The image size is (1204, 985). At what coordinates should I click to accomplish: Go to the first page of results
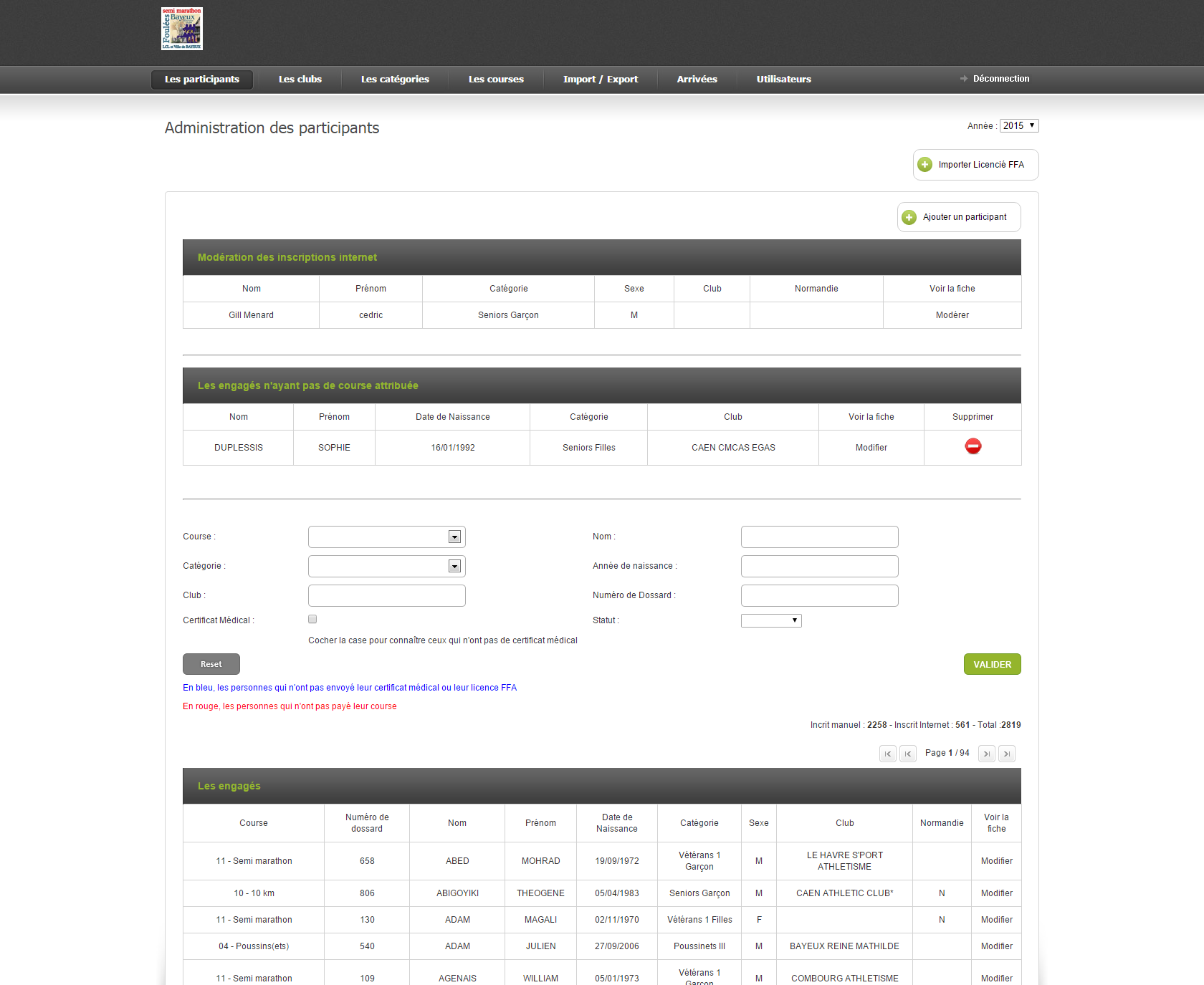(888, 754)
